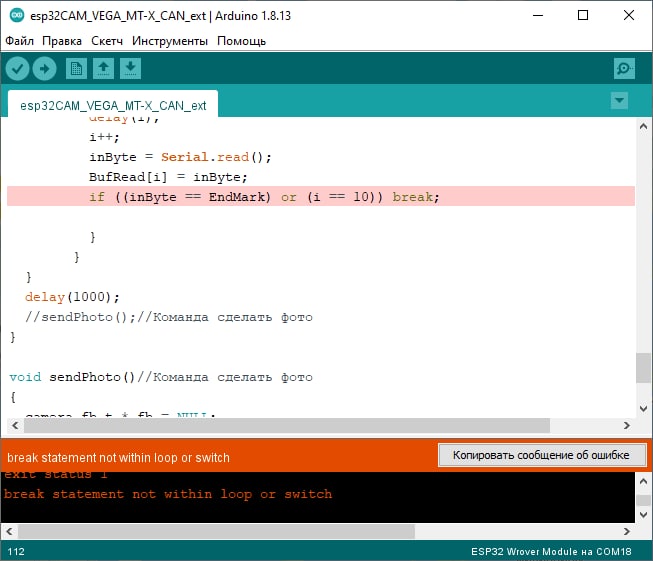Save the sketch with the down-arrow icon
Screen dimensions: 653x561
click(130, 68)
